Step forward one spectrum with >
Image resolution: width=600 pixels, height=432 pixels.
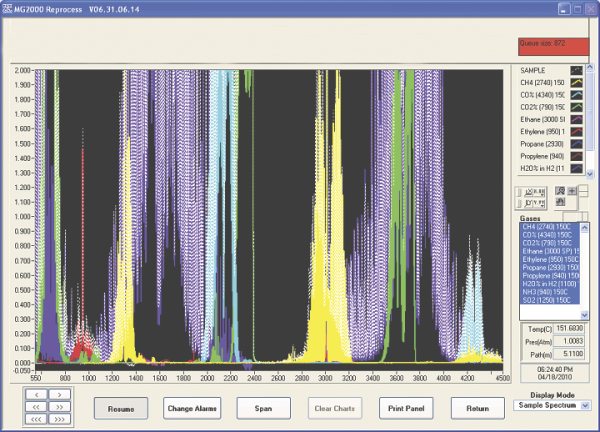coord(60,394)
